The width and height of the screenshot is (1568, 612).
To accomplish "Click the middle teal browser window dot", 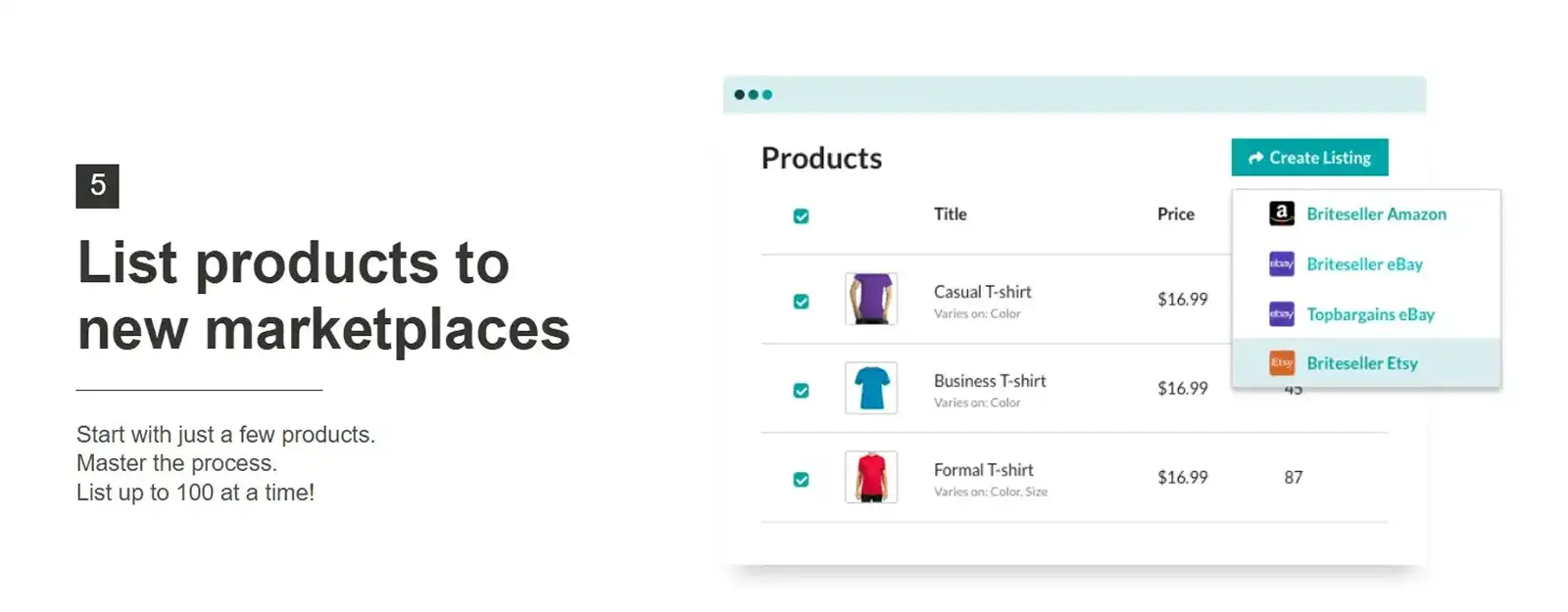I will pyautogui.click(x=755, y=94).
